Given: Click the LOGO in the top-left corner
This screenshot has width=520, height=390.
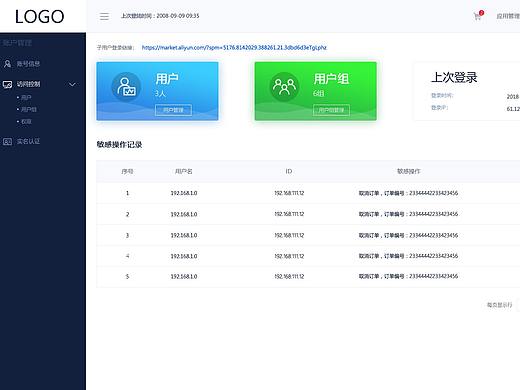Looking at the screenshot, I should tap(40, 16).
